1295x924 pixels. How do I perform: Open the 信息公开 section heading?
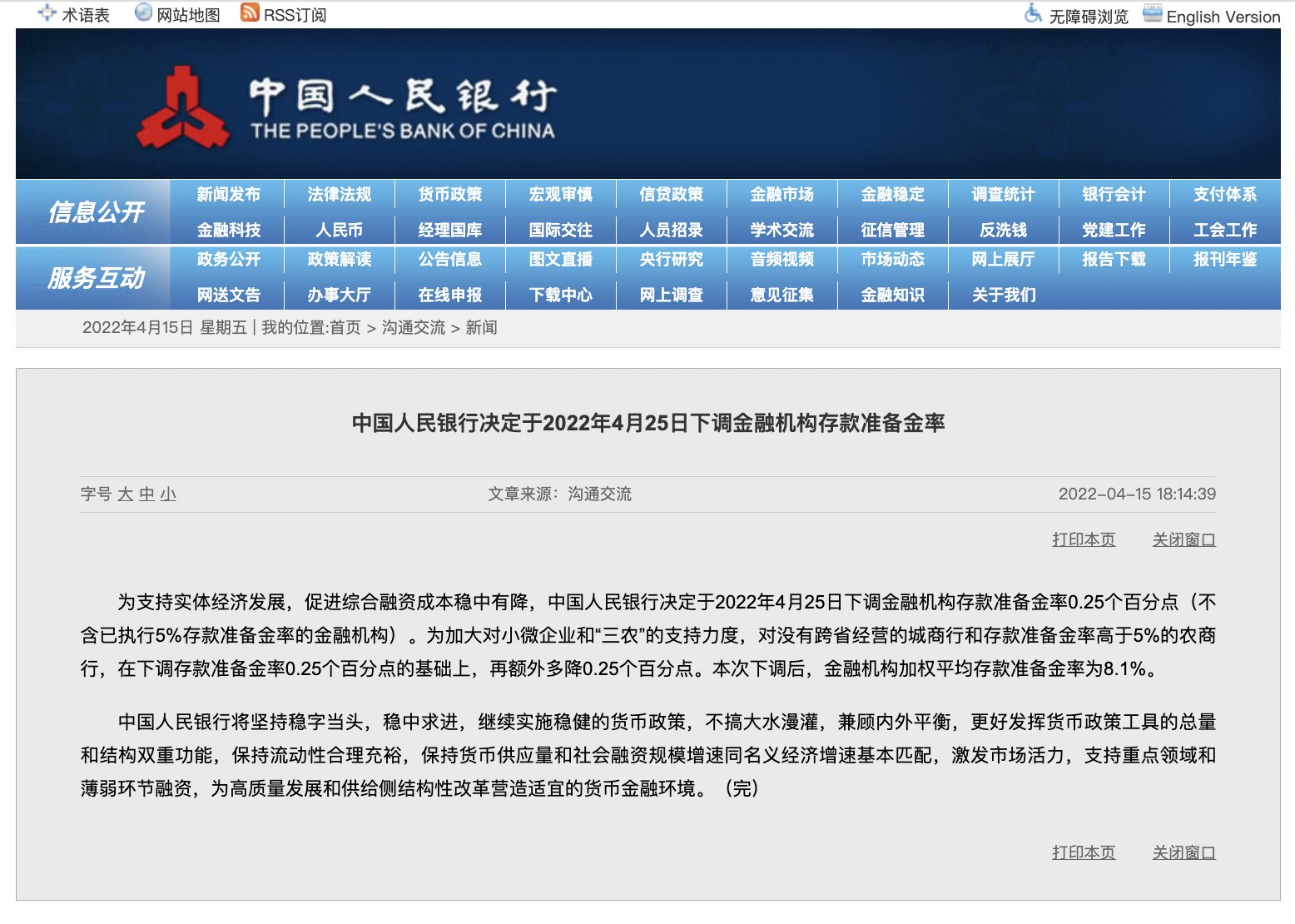coord(96,212)
